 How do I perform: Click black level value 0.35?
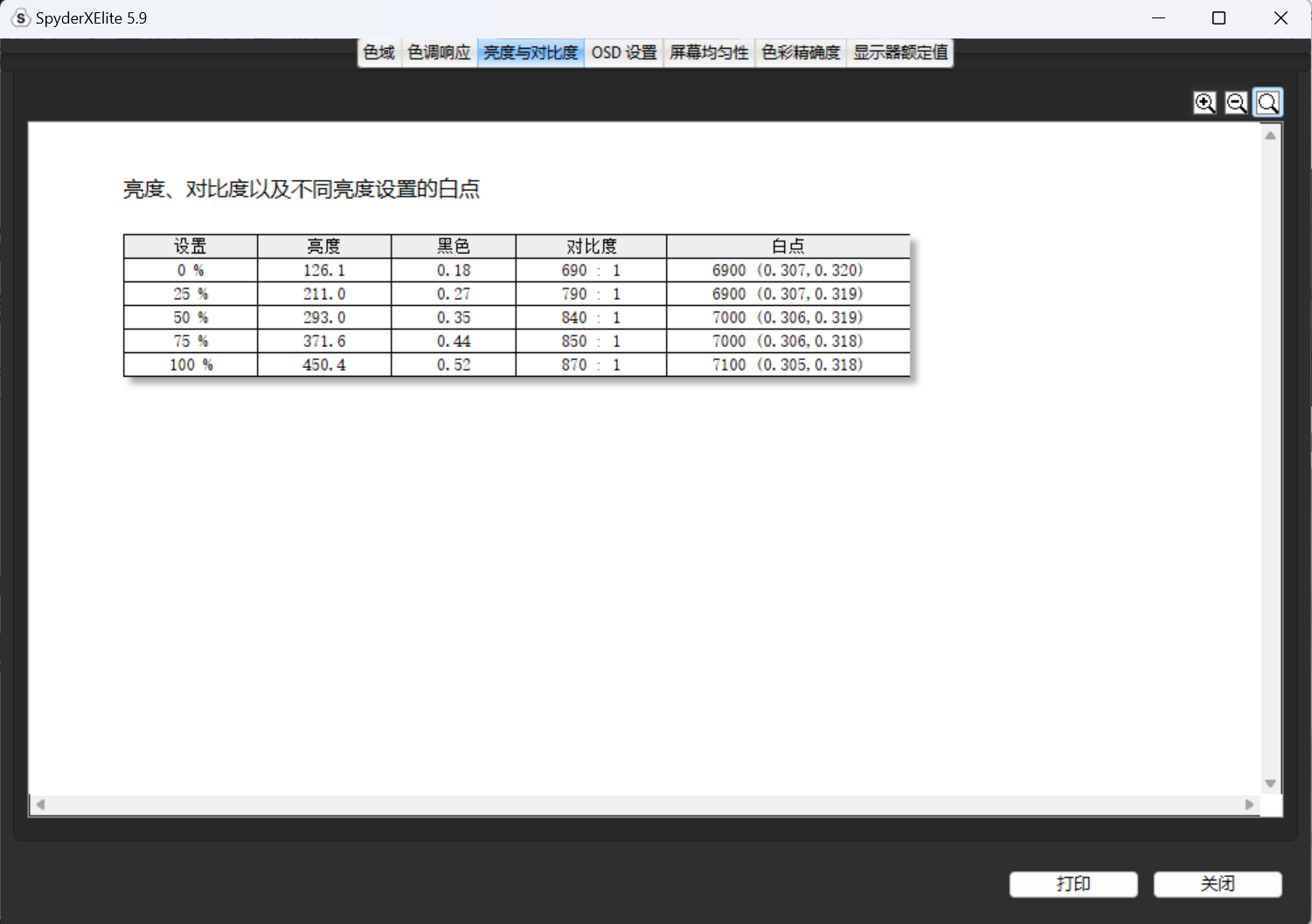click(x=454, y=317)
